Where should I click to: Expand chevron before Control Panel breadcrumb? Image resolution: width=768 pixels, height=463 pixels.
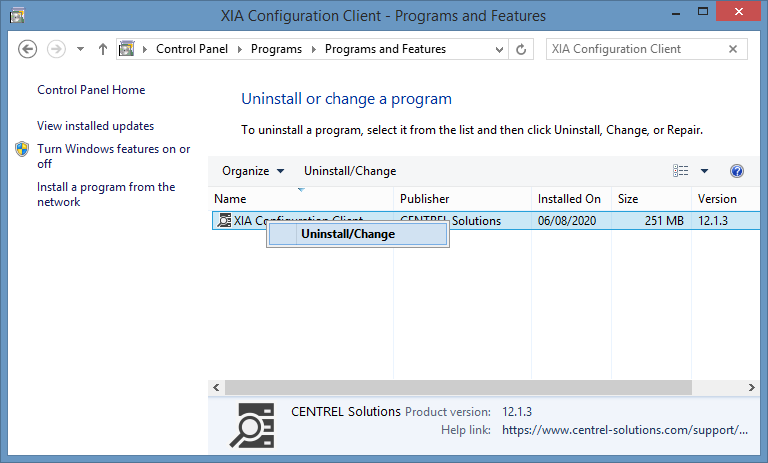[x=145, y=49]
